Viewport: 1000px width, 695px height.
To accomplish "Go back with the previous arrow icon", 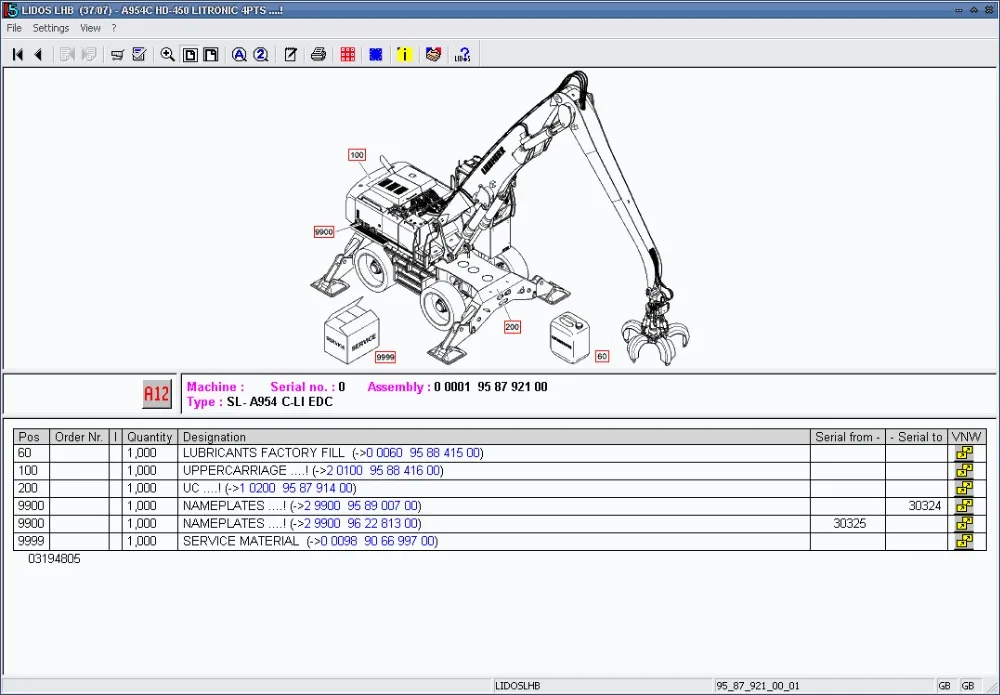I will 38,54.
